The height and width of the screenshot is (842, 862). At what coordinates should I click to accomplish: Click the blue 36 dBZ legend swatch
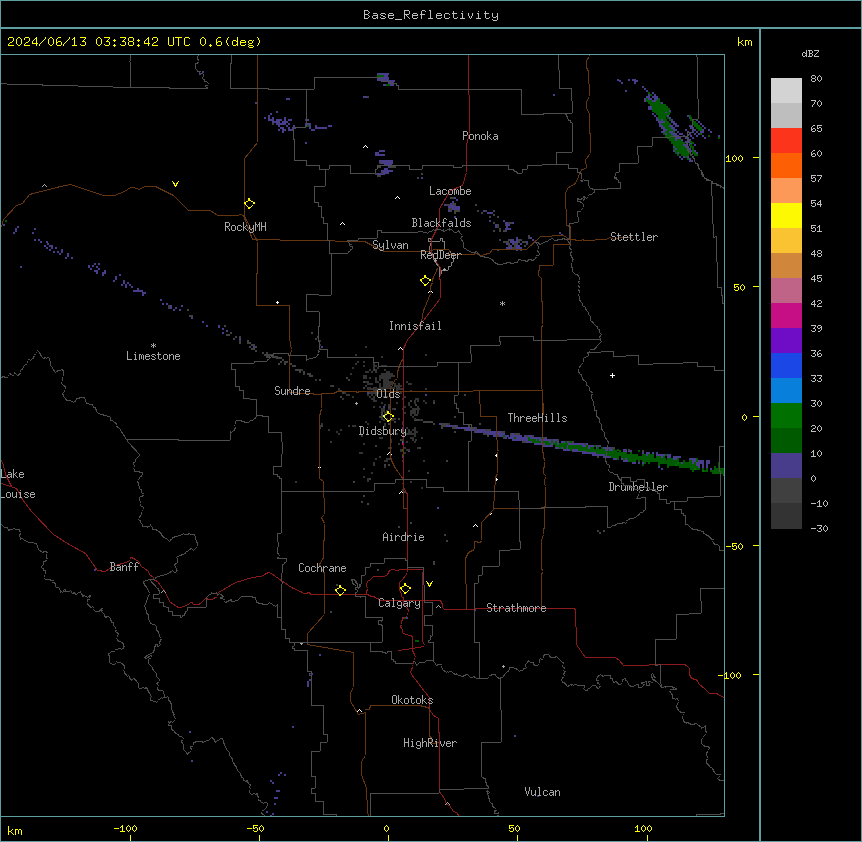pos(786,365)
